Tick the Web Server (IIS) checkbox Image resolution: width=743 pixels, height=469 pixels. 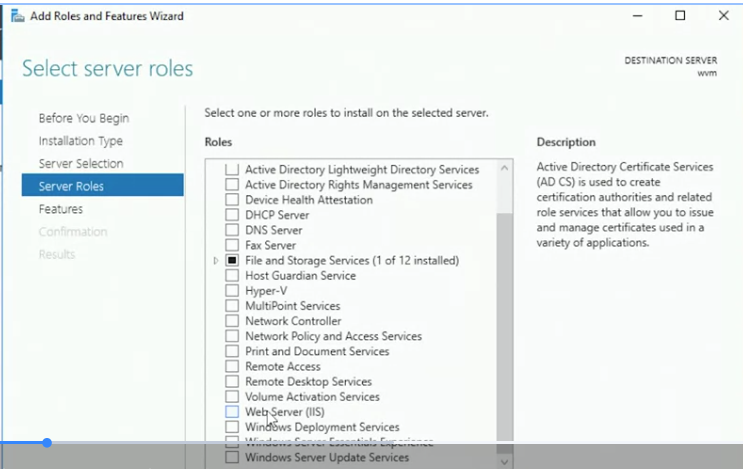click(x=232, y=412)
